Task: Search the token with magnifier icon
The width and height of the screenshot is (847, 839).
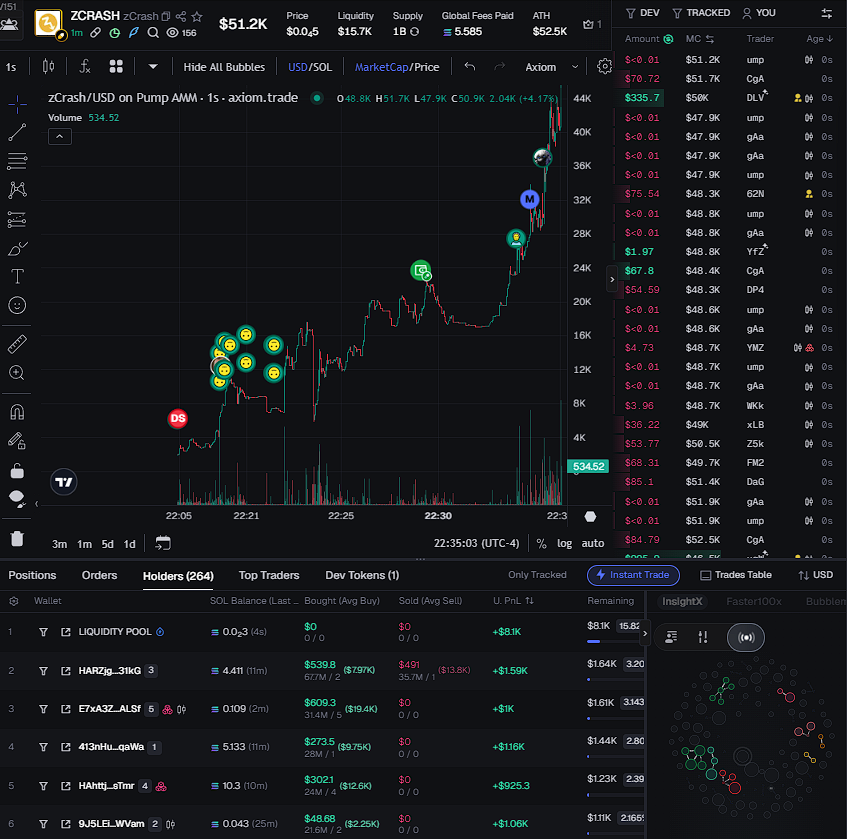Action: pyautogui.click(x=153, y=33)
